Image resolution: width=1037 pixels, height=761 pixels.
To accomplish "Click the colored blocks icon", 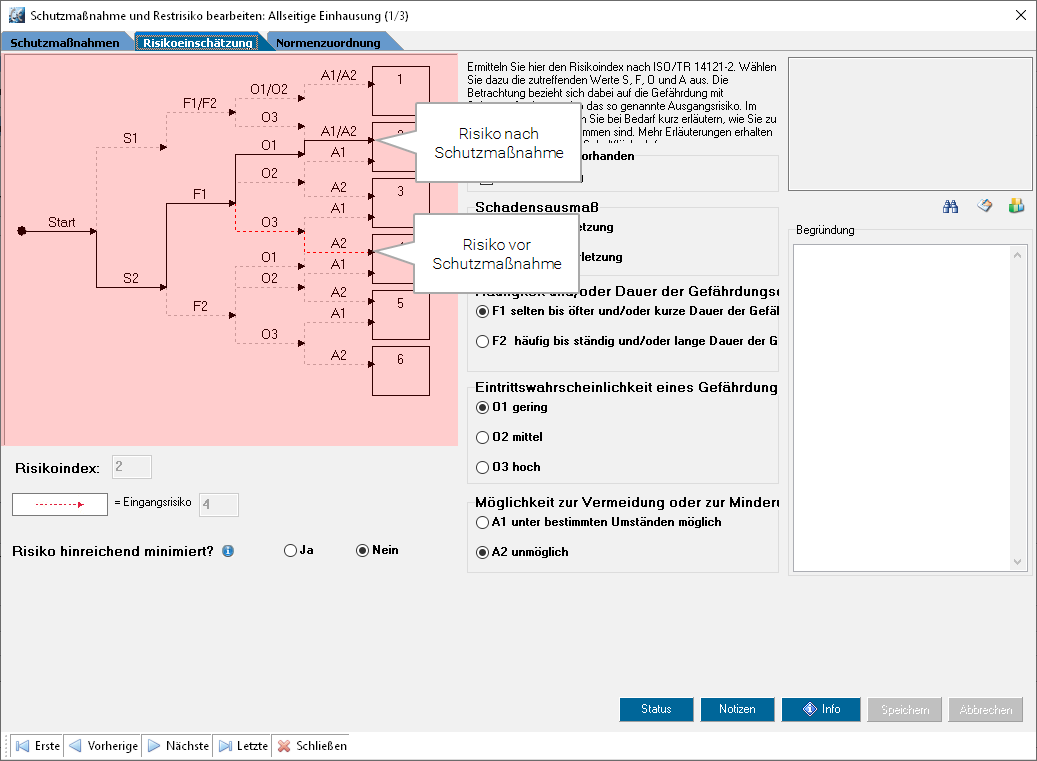I will coord(1016,206).
